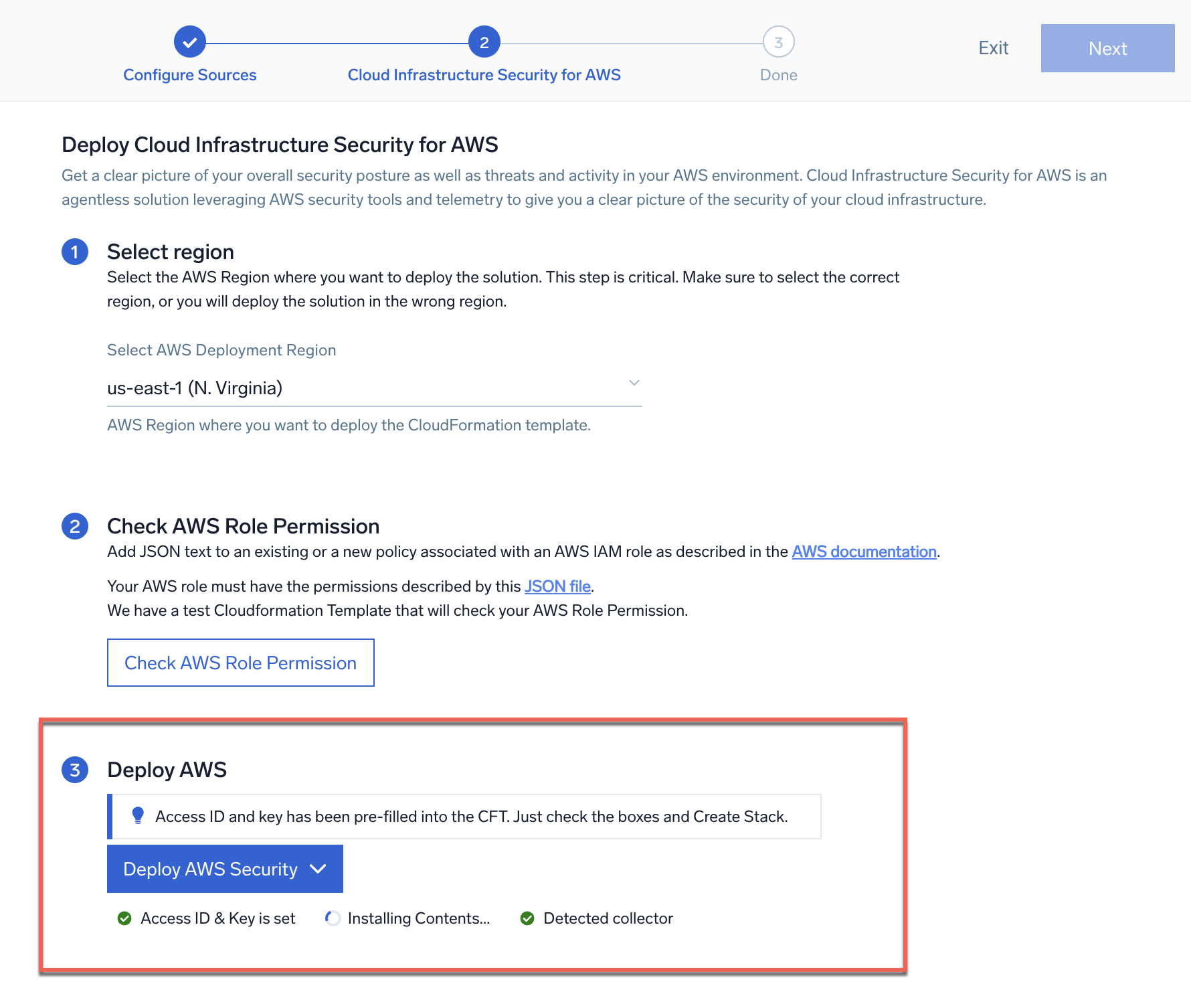Click the green check beside Access ID & Key
Viewport: 1191px width, 1008px height.
click(x=124, y=918)
